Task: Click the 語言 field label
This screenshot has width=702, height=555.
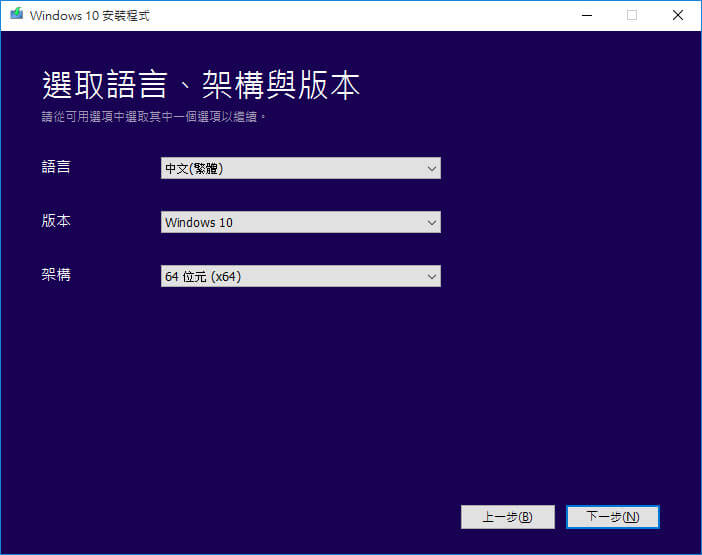Action: coord(56,167)
